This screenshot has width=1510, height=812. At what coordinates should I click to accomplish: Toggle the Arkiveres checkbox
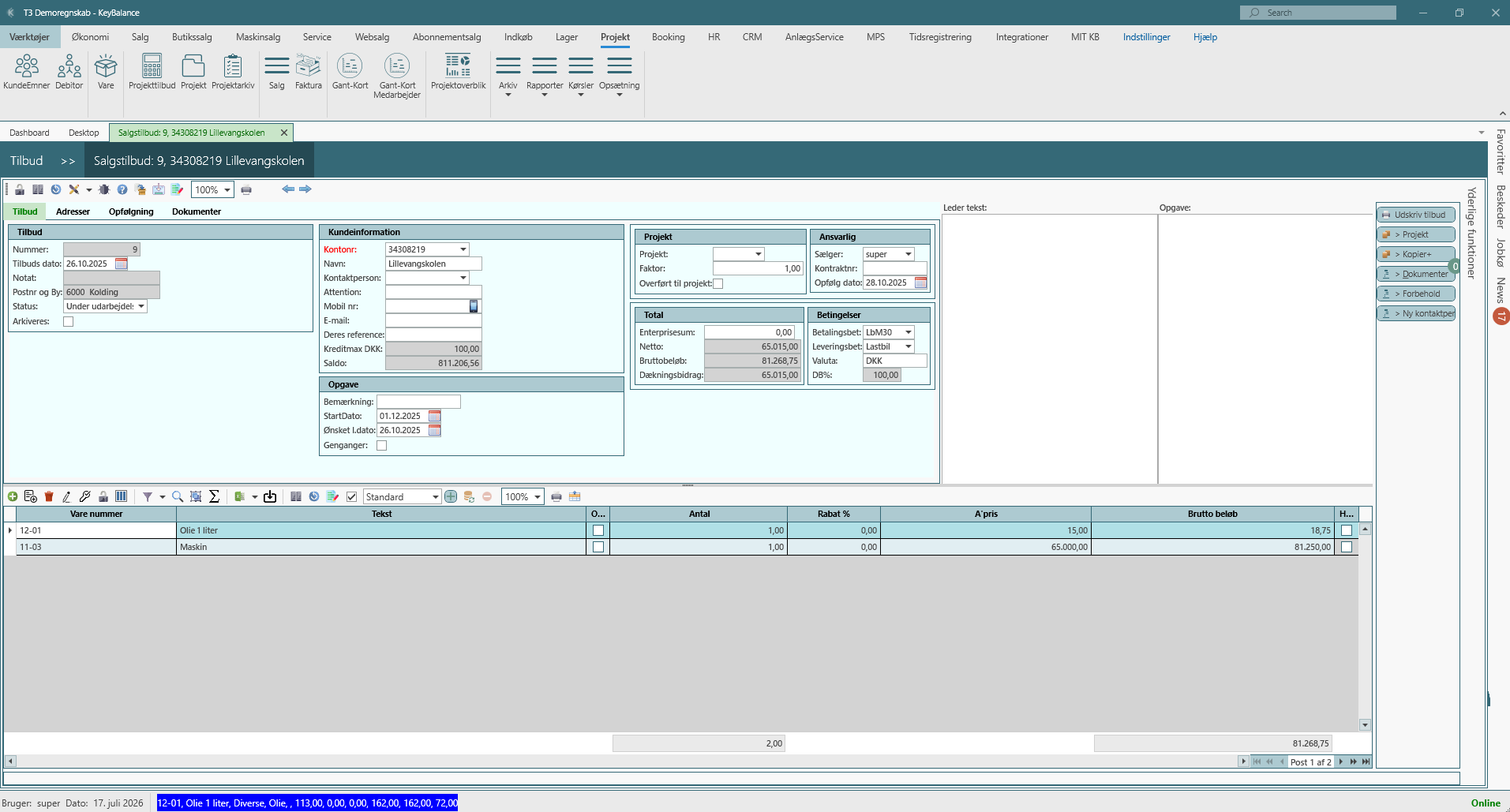pyautogui.click(x=69, y=321)
